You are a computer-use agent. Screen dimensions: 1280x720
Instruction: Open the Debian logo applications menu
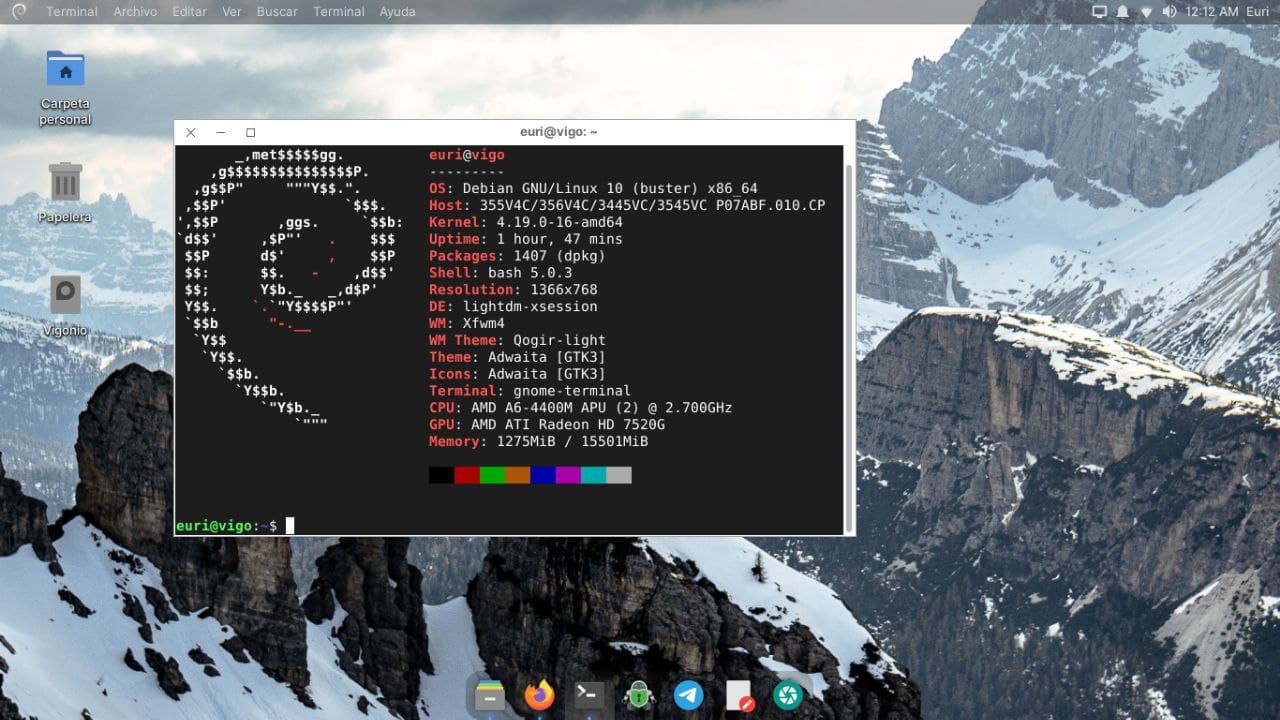click(19, 12)
